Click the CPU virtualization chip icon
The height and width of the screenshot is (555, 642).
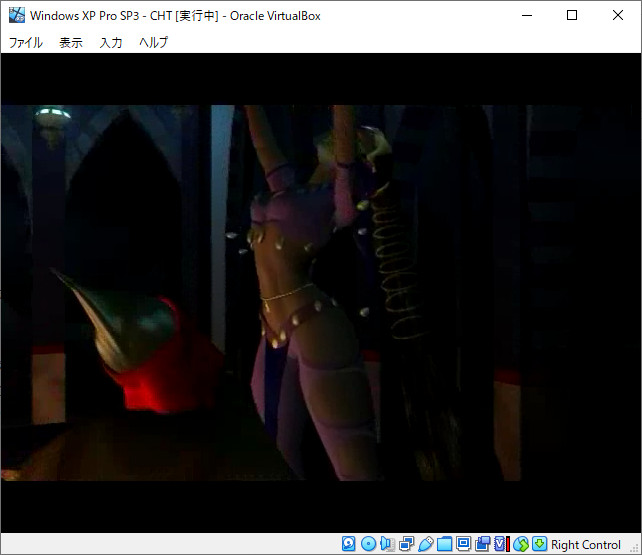[x=502, y=544]
